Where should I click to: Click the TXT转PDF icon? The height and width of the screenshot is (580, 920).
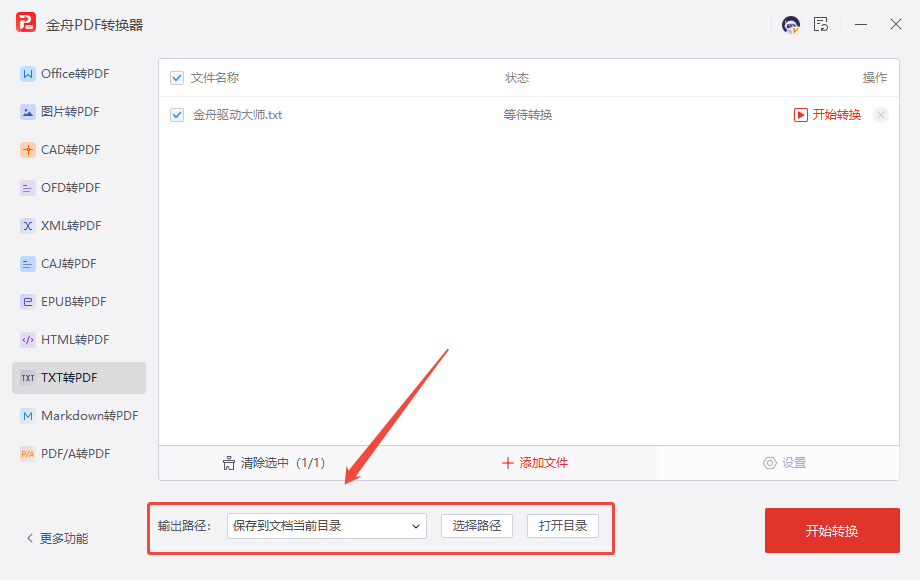28,378
